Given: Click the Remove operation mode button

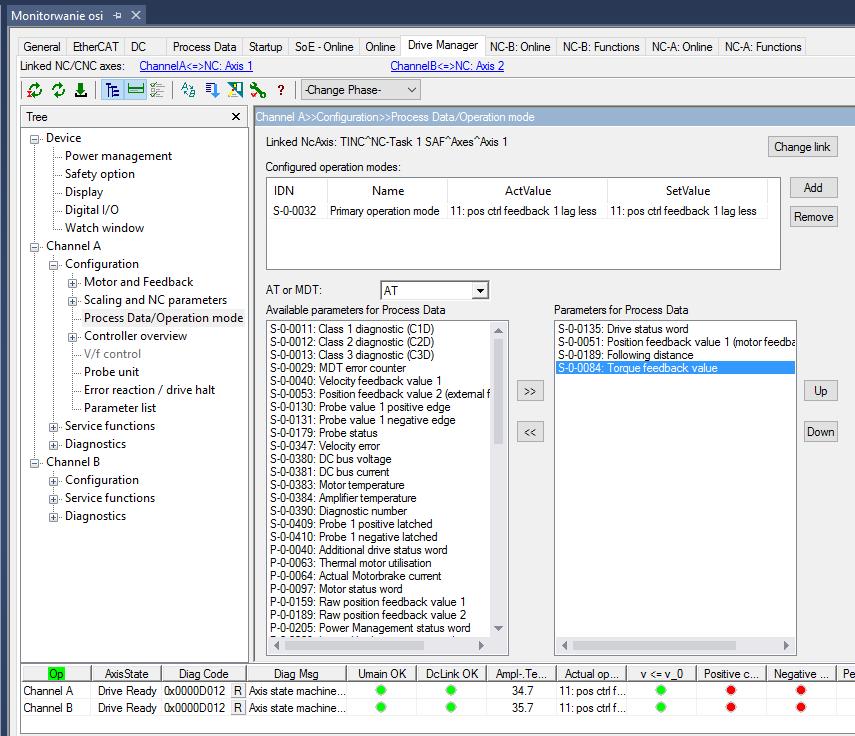Looking at the screenshot, I should pos(813,217).
